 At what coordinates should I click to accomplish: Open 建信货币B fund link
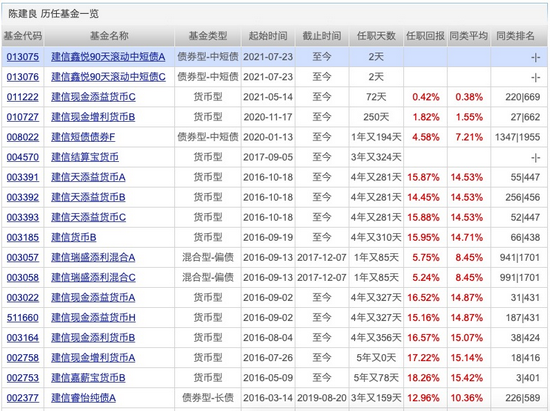click(74, 237)
